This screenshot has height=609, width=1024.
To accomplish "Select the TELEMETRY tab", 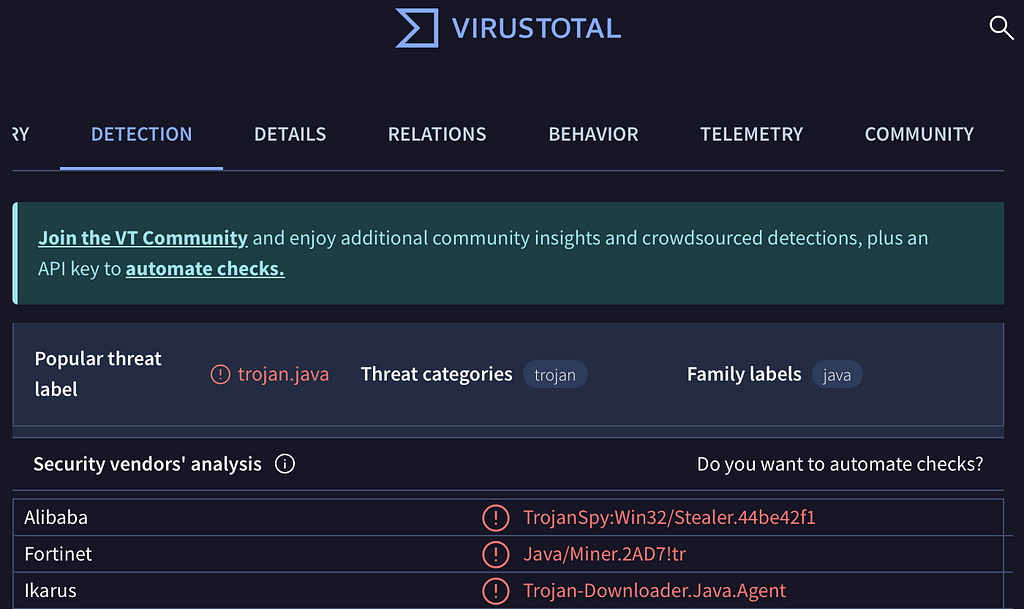I will (x=751, y=134).
